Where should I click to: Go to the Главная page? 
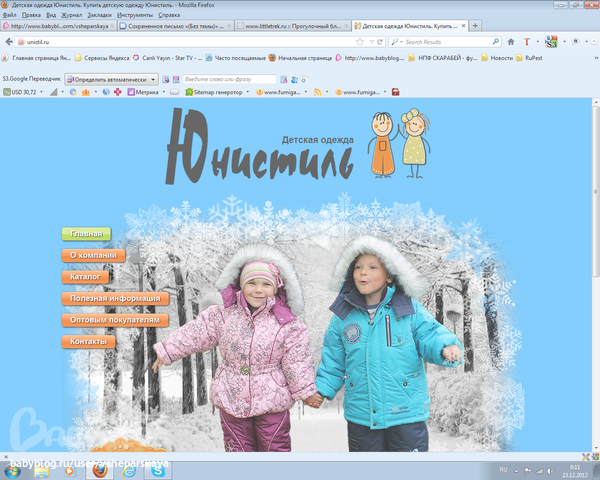(87, 233)
